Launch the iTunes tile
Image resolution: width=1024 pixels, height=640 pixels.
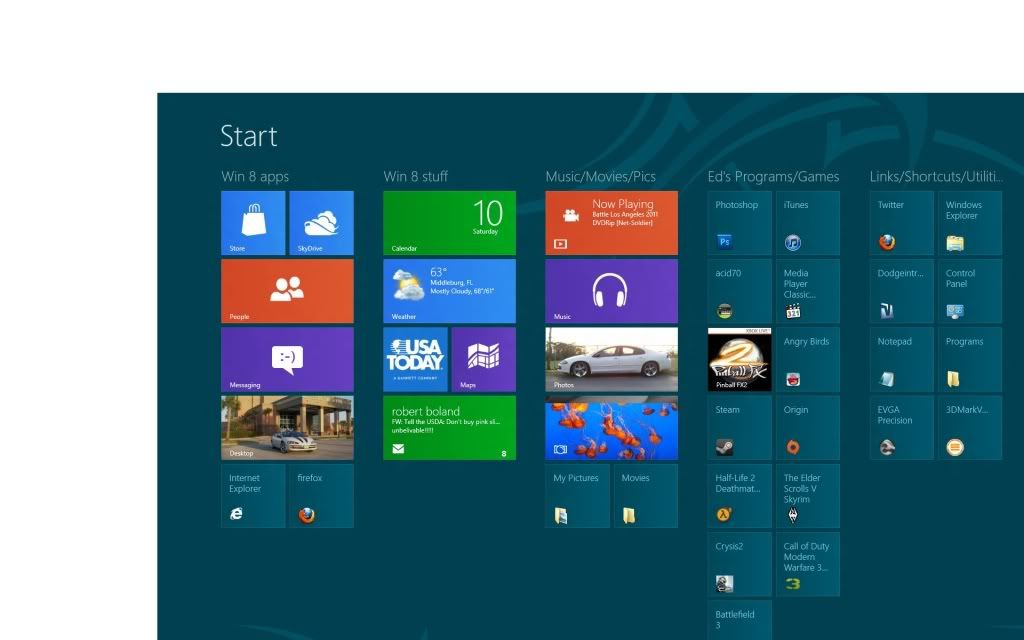coord(808,223)
